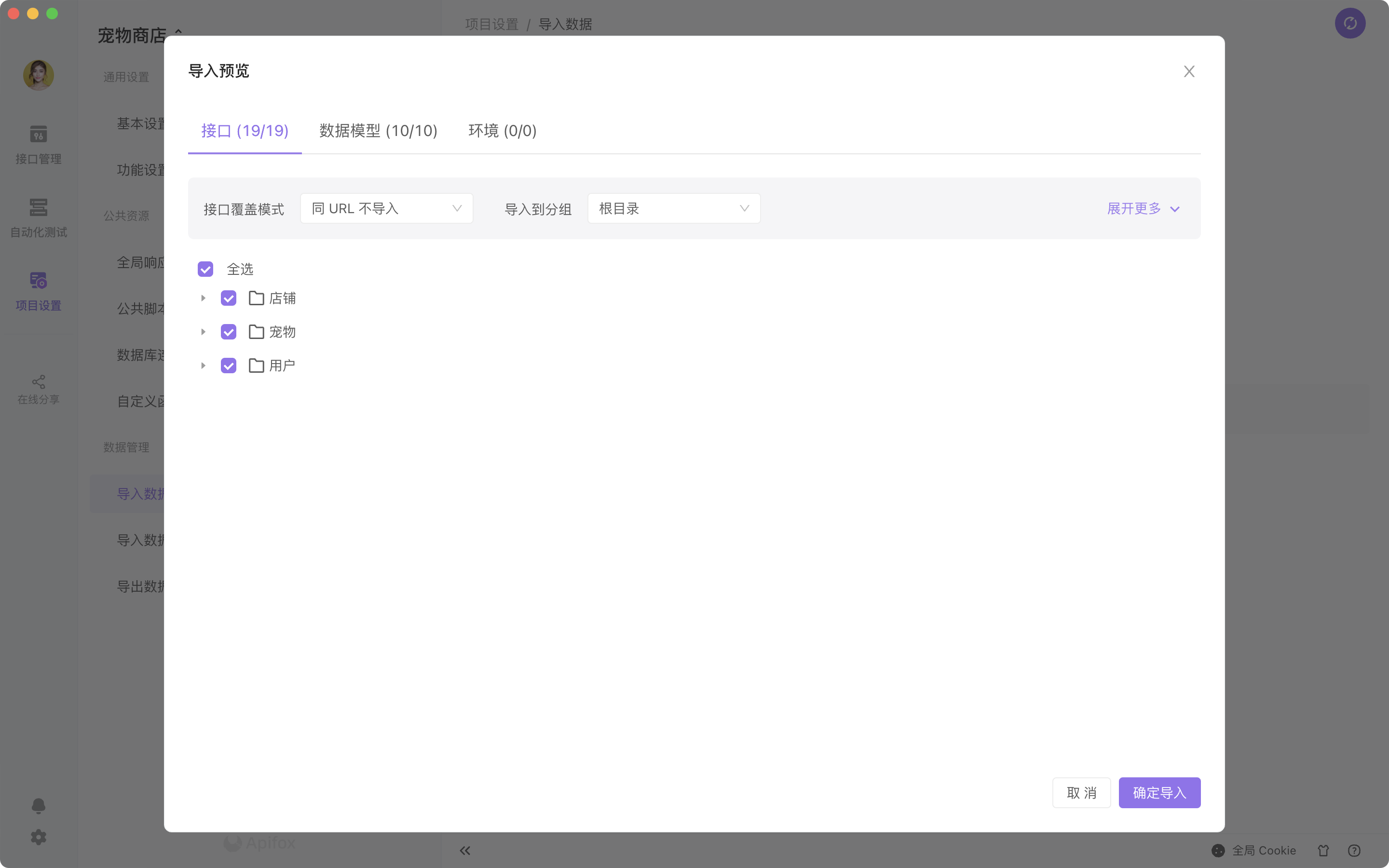The image size is (1389, 868).
Task: Uncheck the 宠物 folder checkbox
Action: 229,332
